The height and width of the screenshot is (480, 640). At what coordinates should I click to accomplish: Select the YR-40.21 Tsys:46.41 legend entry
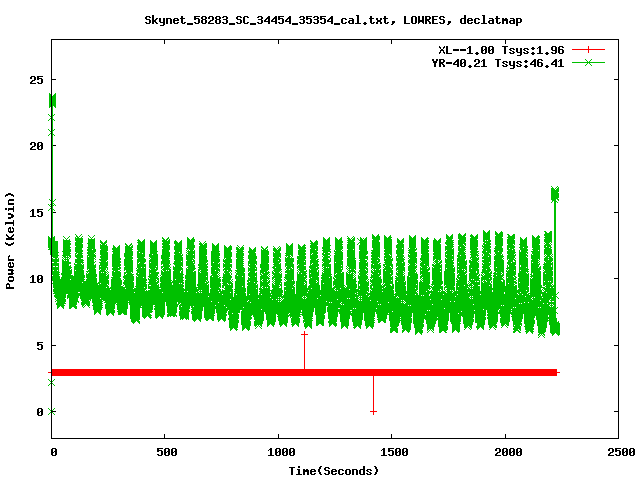click(x=498, y=63)
